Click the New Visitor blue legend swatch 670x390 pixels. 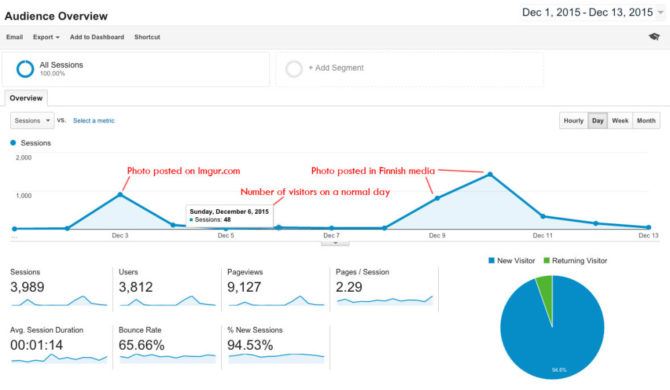491,260
